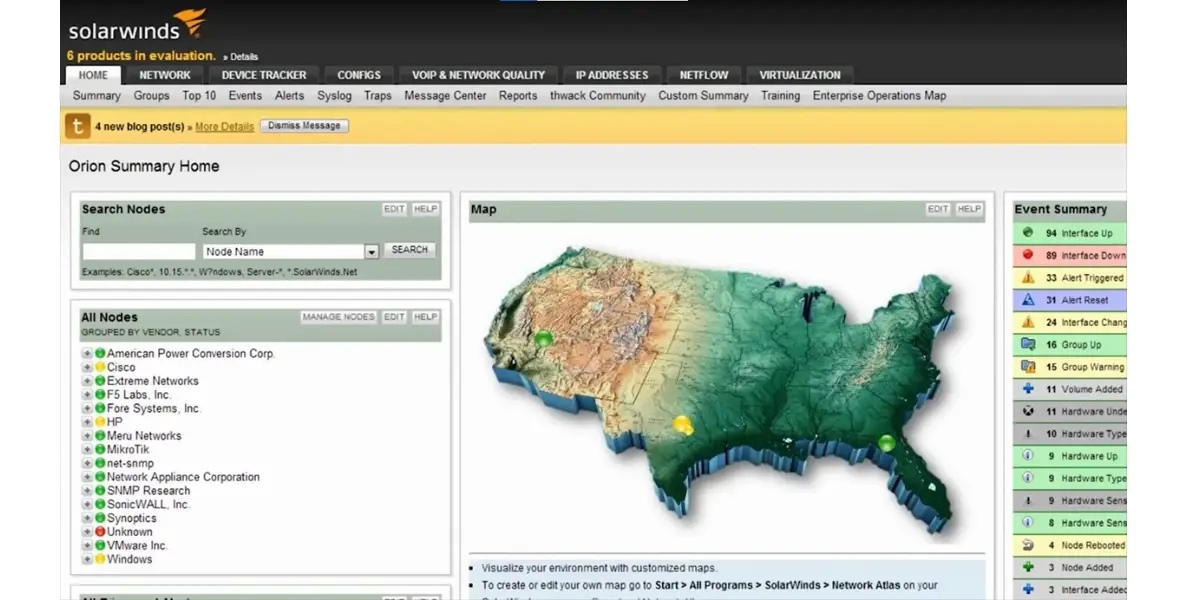Screen dimensions: 1200x600
Task: Click the Dismiss Message button
Action: 305,126
